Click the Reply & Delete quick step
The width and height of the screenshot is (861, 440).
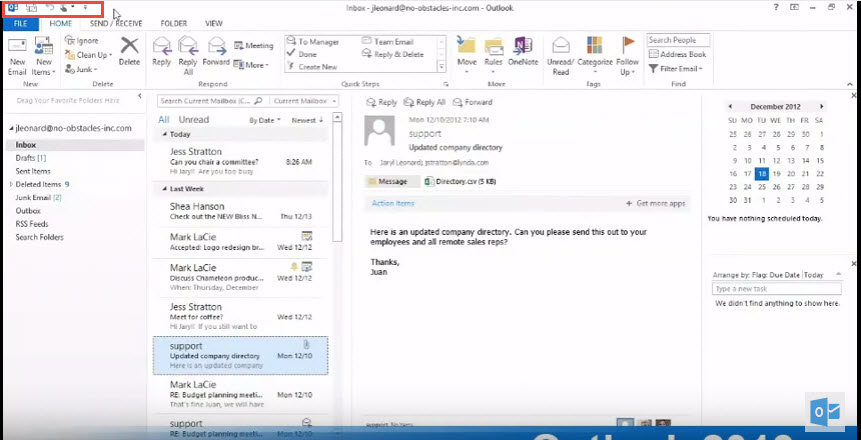tap(393, 54)
